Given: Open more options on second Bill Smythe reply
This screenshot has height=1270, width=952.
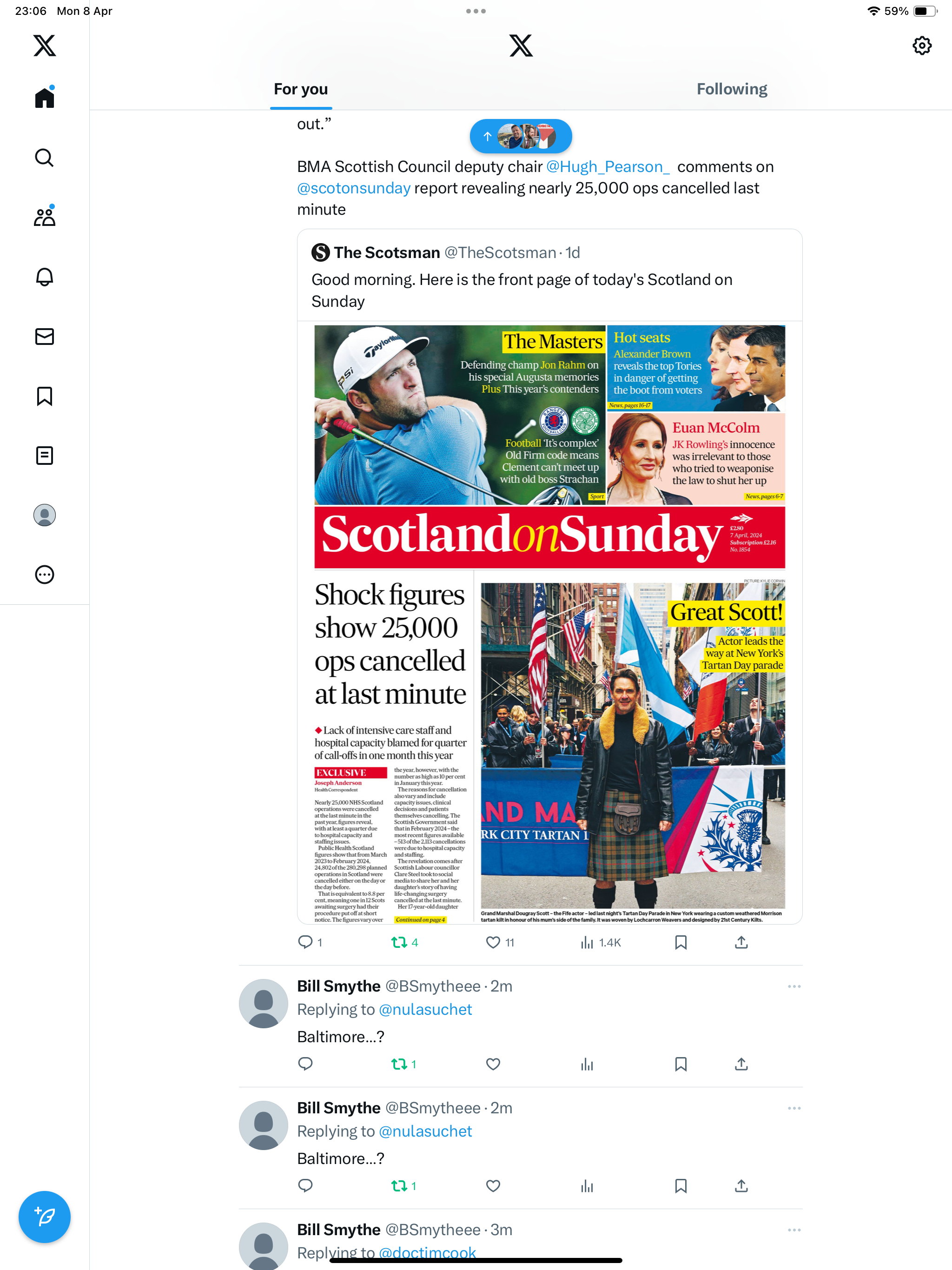Looking at the screenshot, I should 794,1108.
